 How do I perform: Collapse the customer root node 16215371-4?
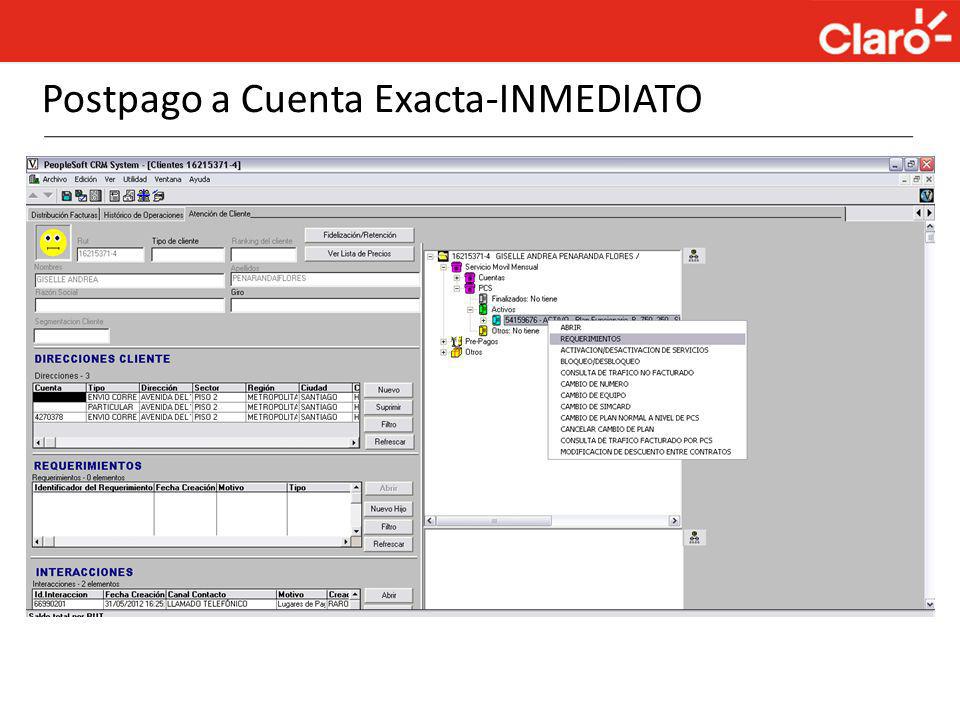(x=430, y=257)
